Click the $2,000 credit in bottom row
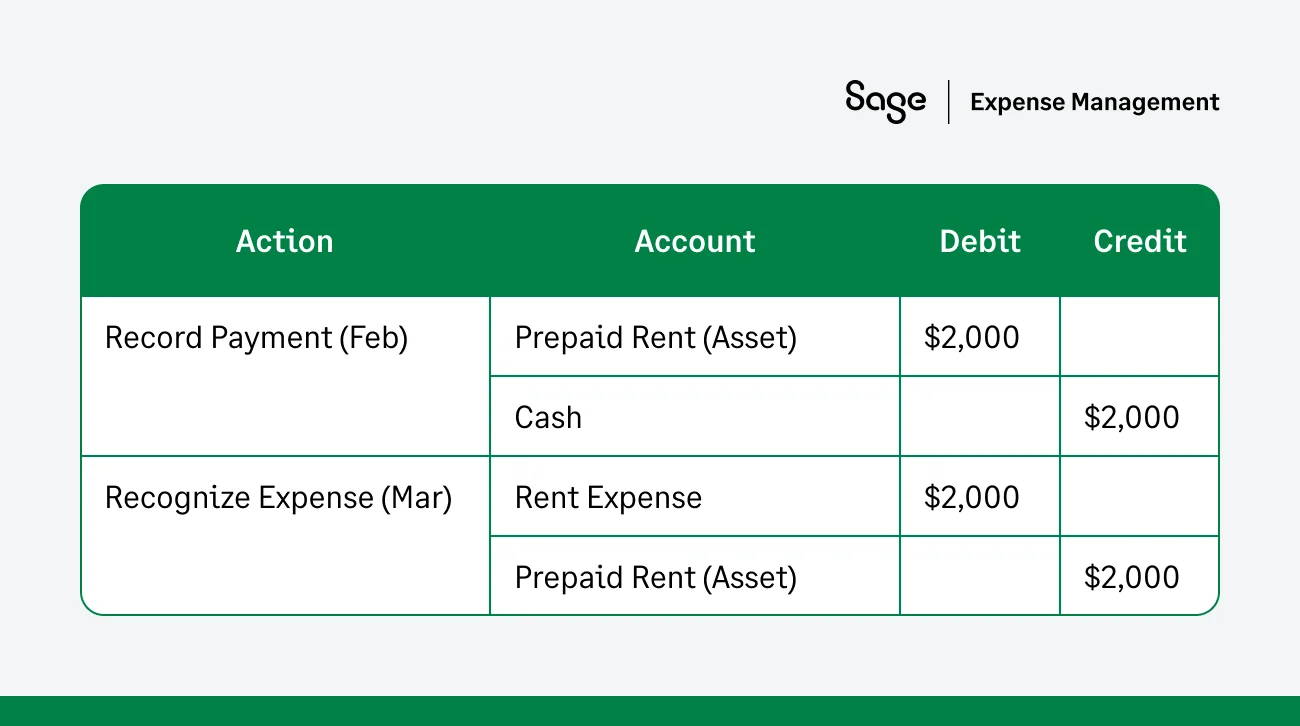Image resolution: width=1300 pixels, height=726 pixels. pyautogui.click(x=1131, y=577)
